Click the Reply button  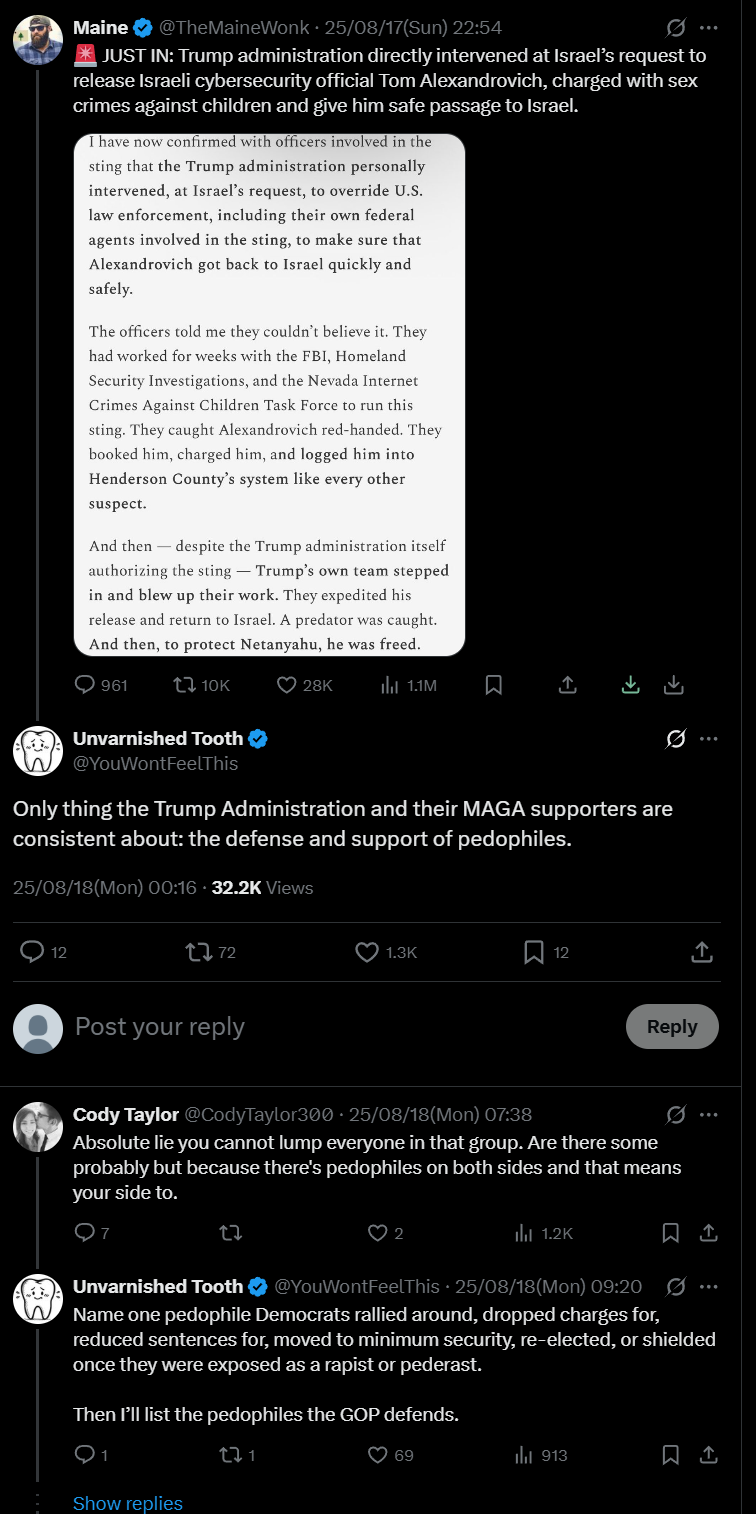672,1027
